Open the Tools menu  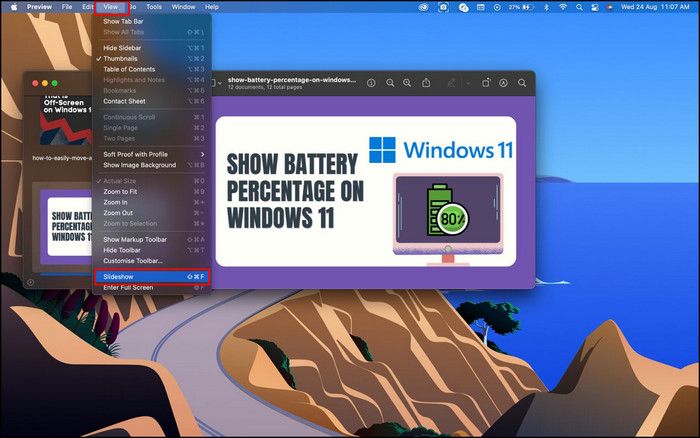154,7
